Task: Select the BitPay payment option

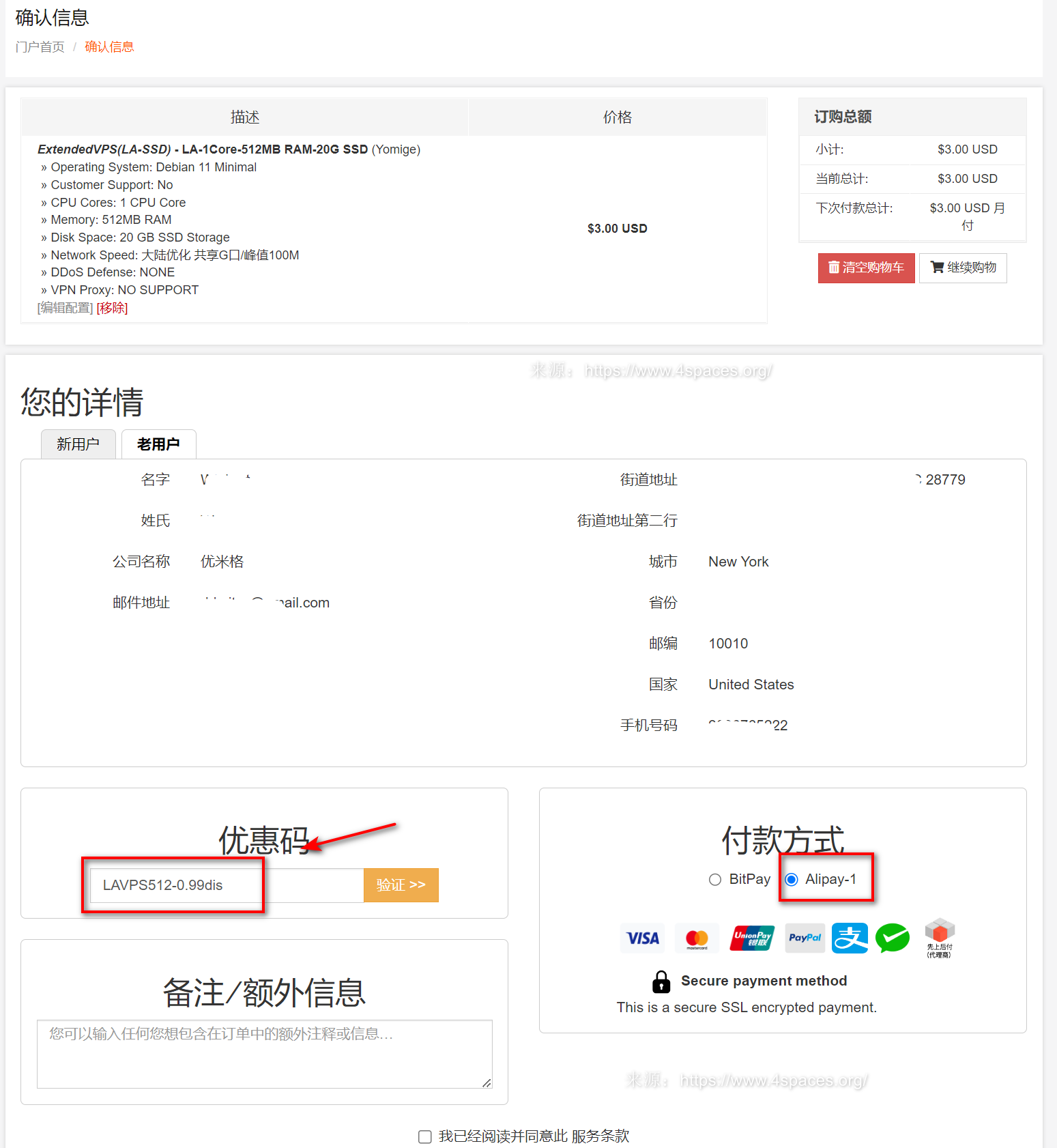Action: pyautogui.click(x=715, y=880)
